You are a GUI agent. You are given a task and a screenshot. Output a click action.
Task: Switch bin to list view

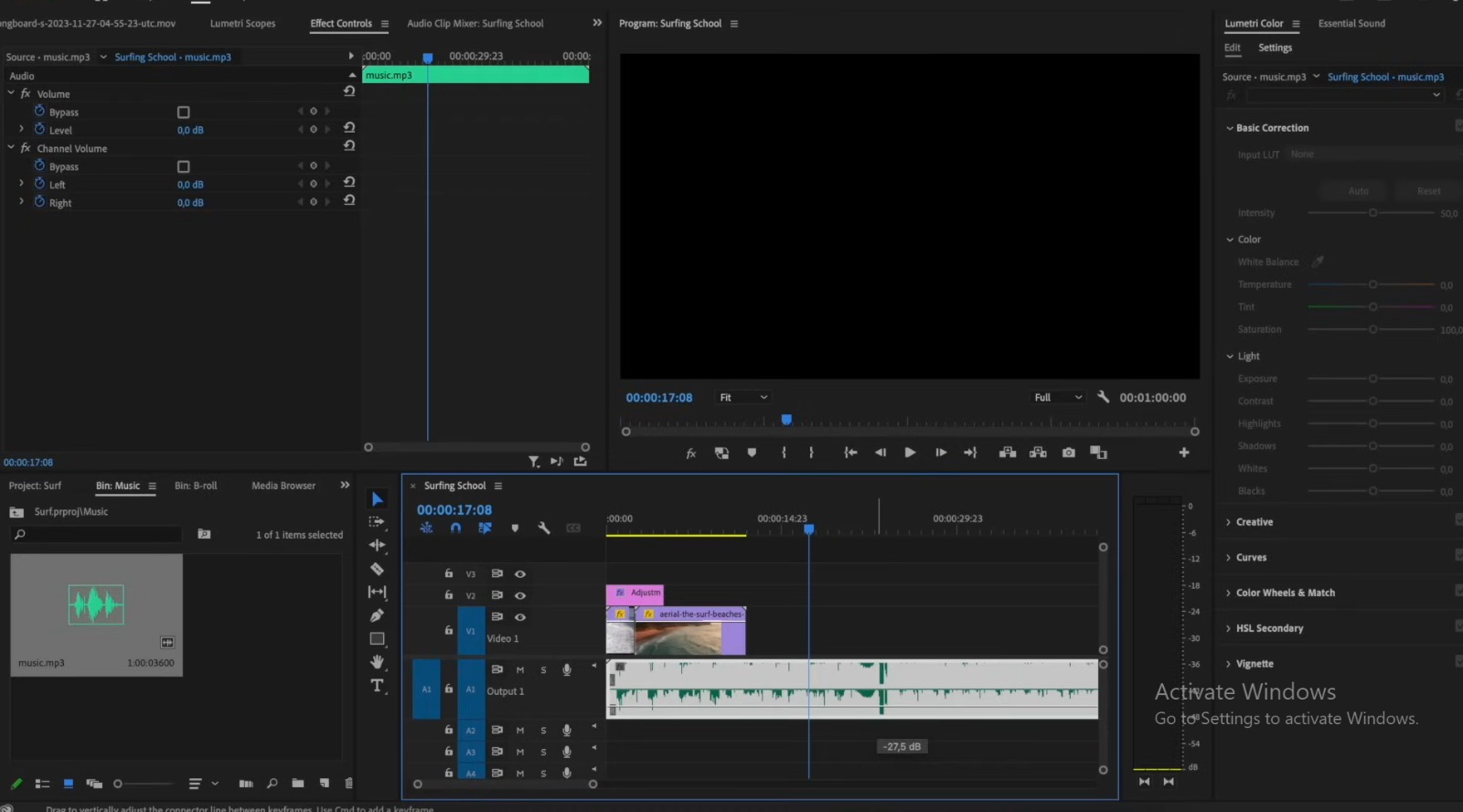pyautogui.click(x=42, y=784)
